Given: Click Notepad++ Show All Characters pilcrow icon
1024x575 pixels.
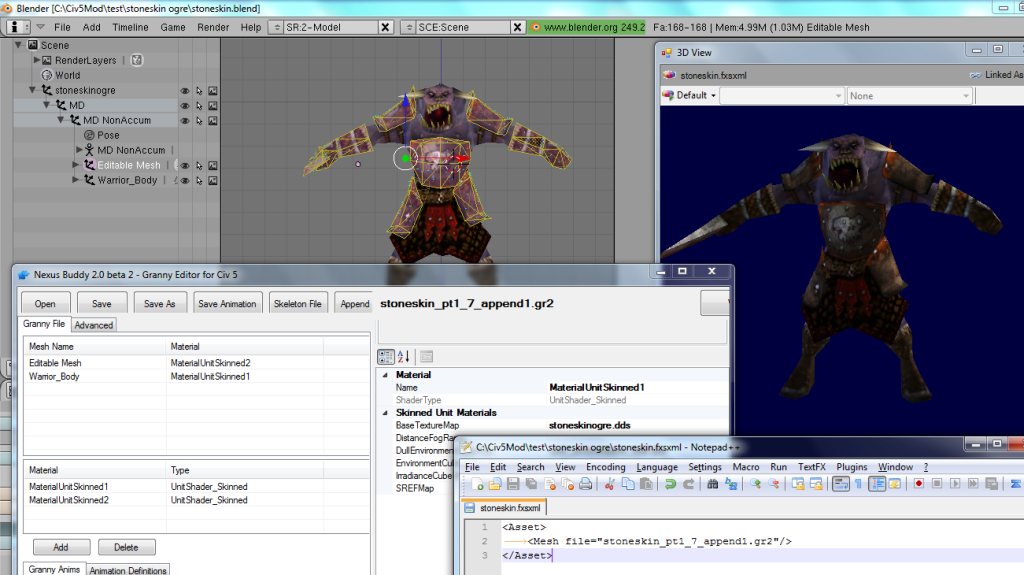Looking at the screenshot, I should 859,484.
